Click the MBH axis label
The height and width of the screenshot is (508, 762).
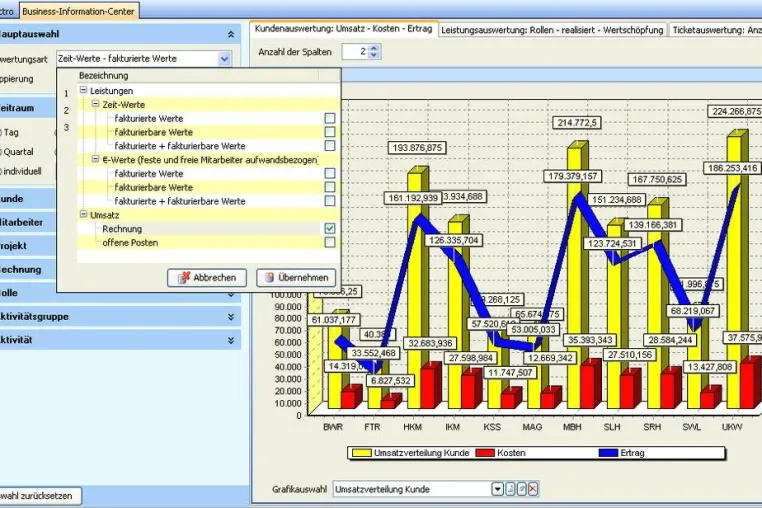(572, 427)
